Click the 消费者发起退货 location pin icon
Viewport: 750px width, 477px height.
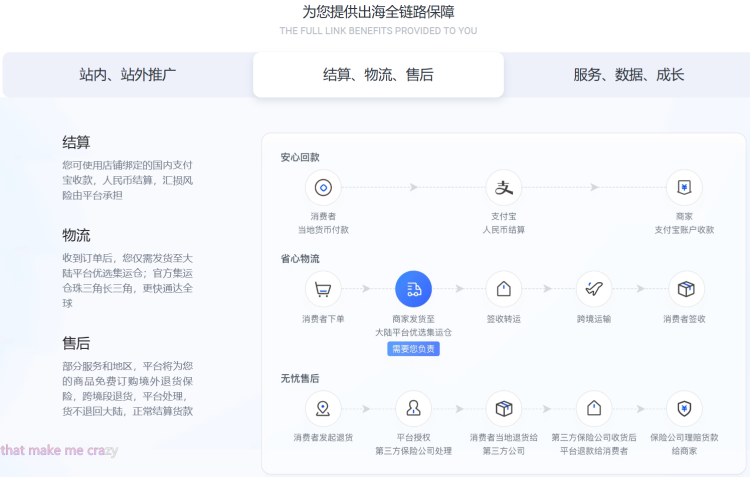(323, 409)
